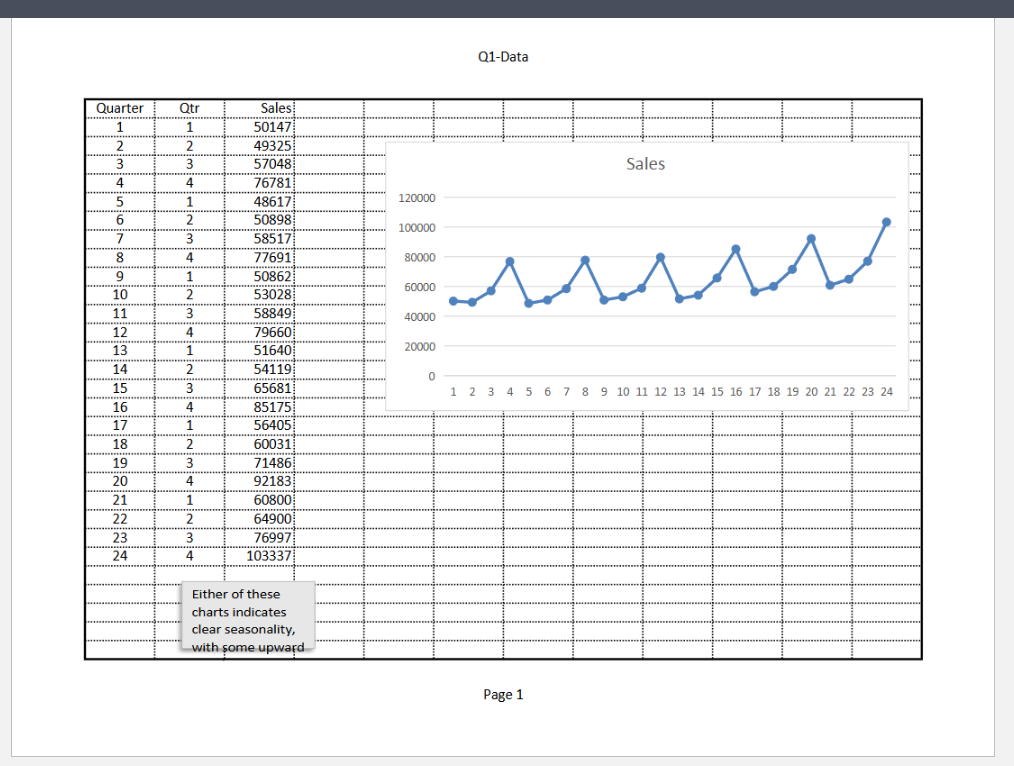Viewport: 1014px width, 766px height.
Task: Click the Q1-Data page header
Action: pos(502,57)
